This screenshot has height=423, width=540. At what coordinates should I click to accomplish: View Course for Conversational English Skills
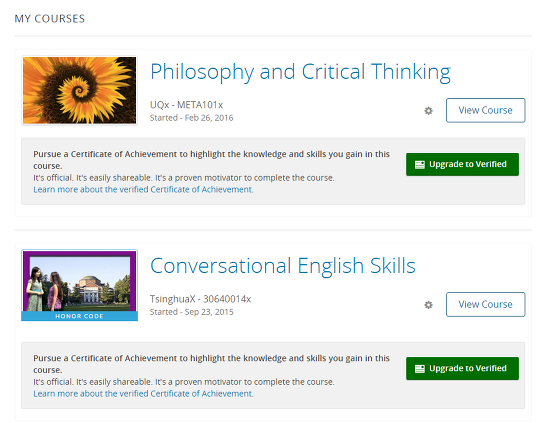pos(485,305)
